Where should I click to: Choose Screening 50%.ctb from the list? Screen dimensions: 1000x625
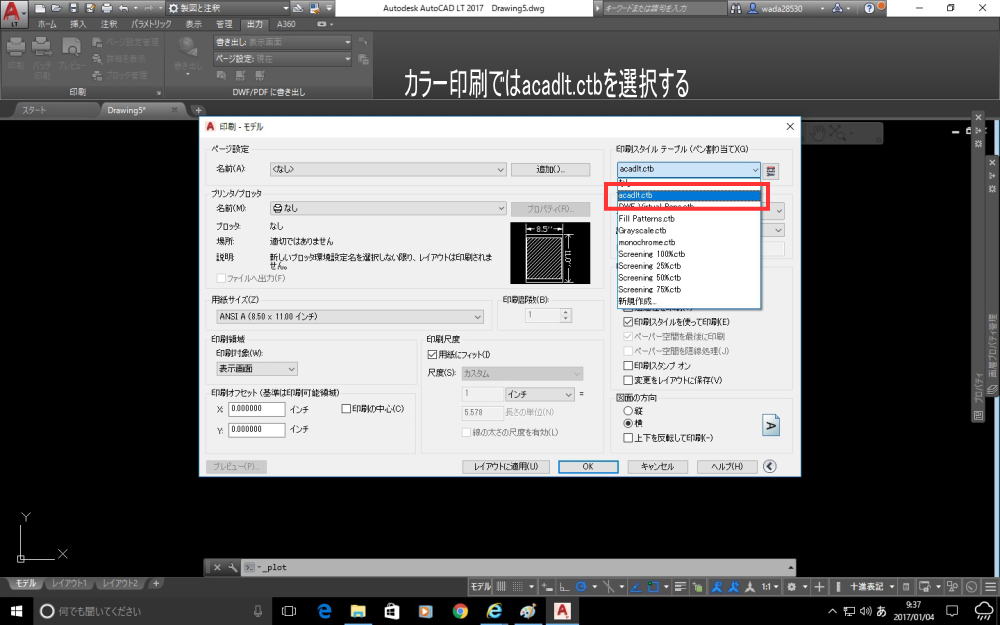(689, 277)
